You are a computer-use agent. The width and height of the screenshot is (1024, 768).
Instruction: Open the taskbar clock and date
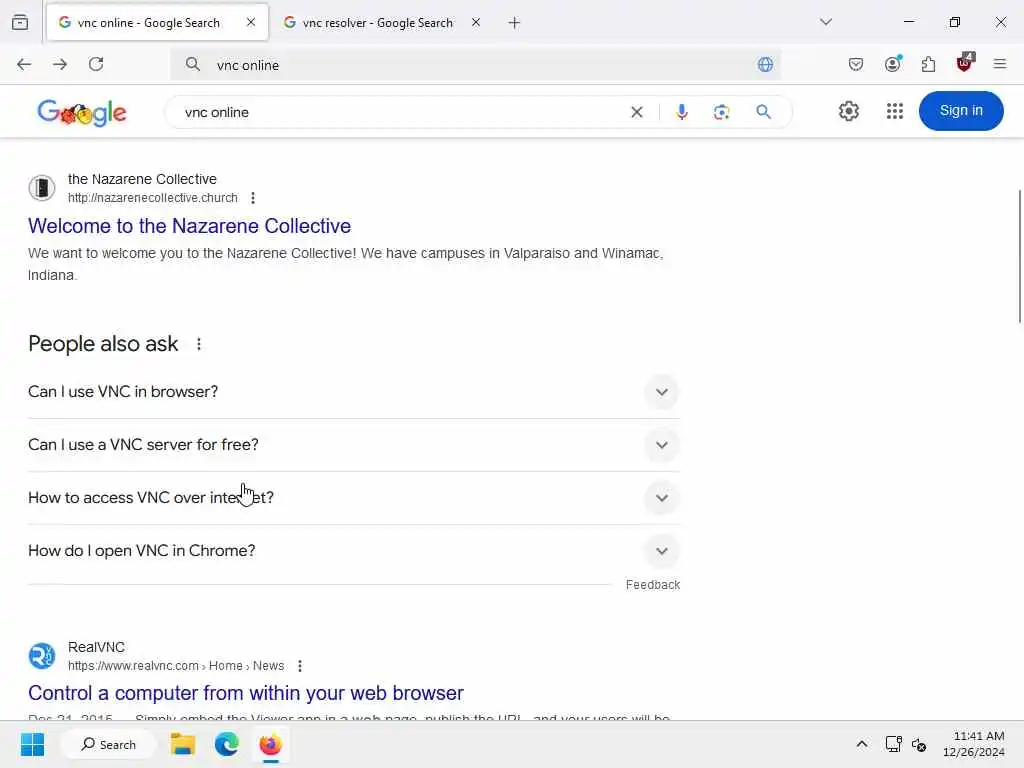pos(973,744)
